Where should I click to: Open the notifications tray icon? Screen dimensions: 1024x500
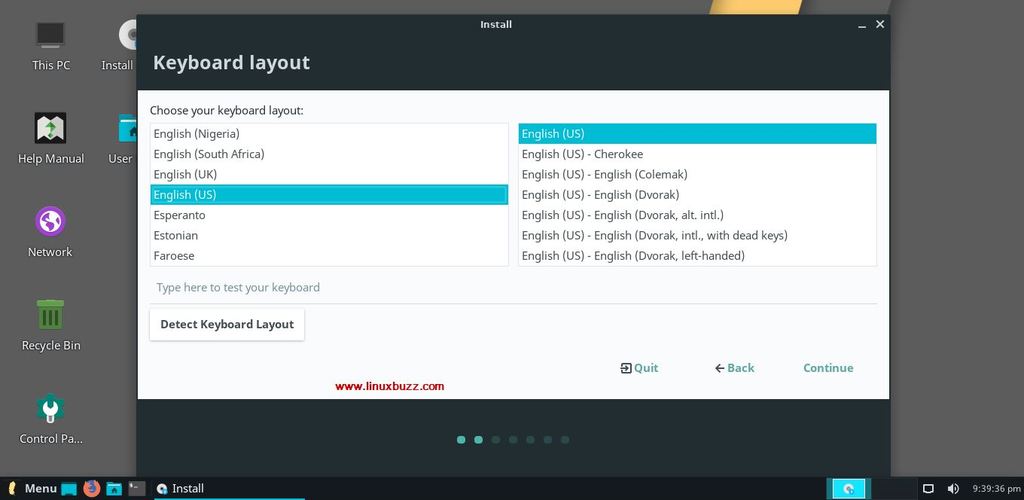point(928,488)
